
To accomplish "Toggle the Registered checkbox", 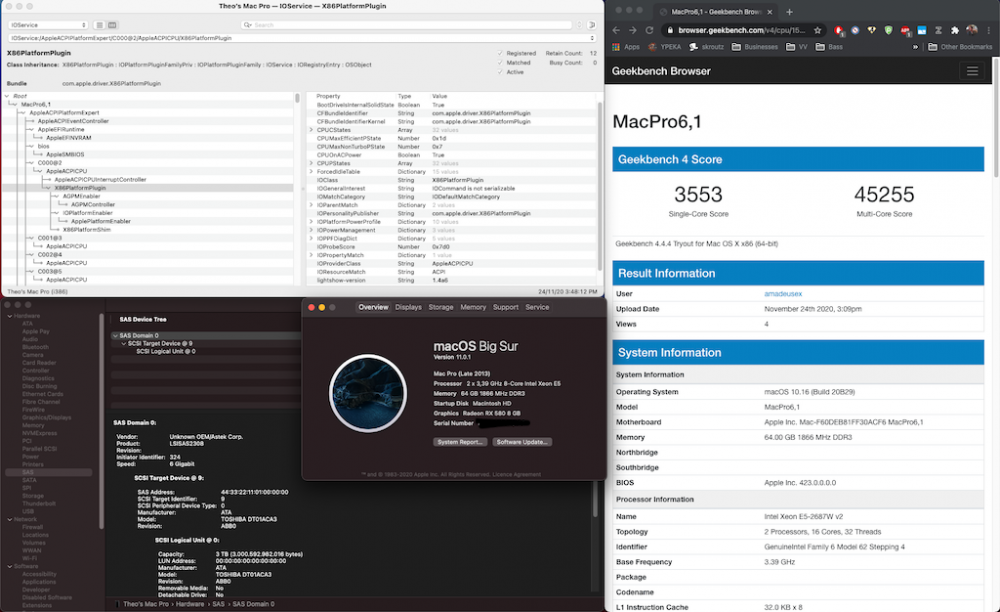I will tap(500, 53).
